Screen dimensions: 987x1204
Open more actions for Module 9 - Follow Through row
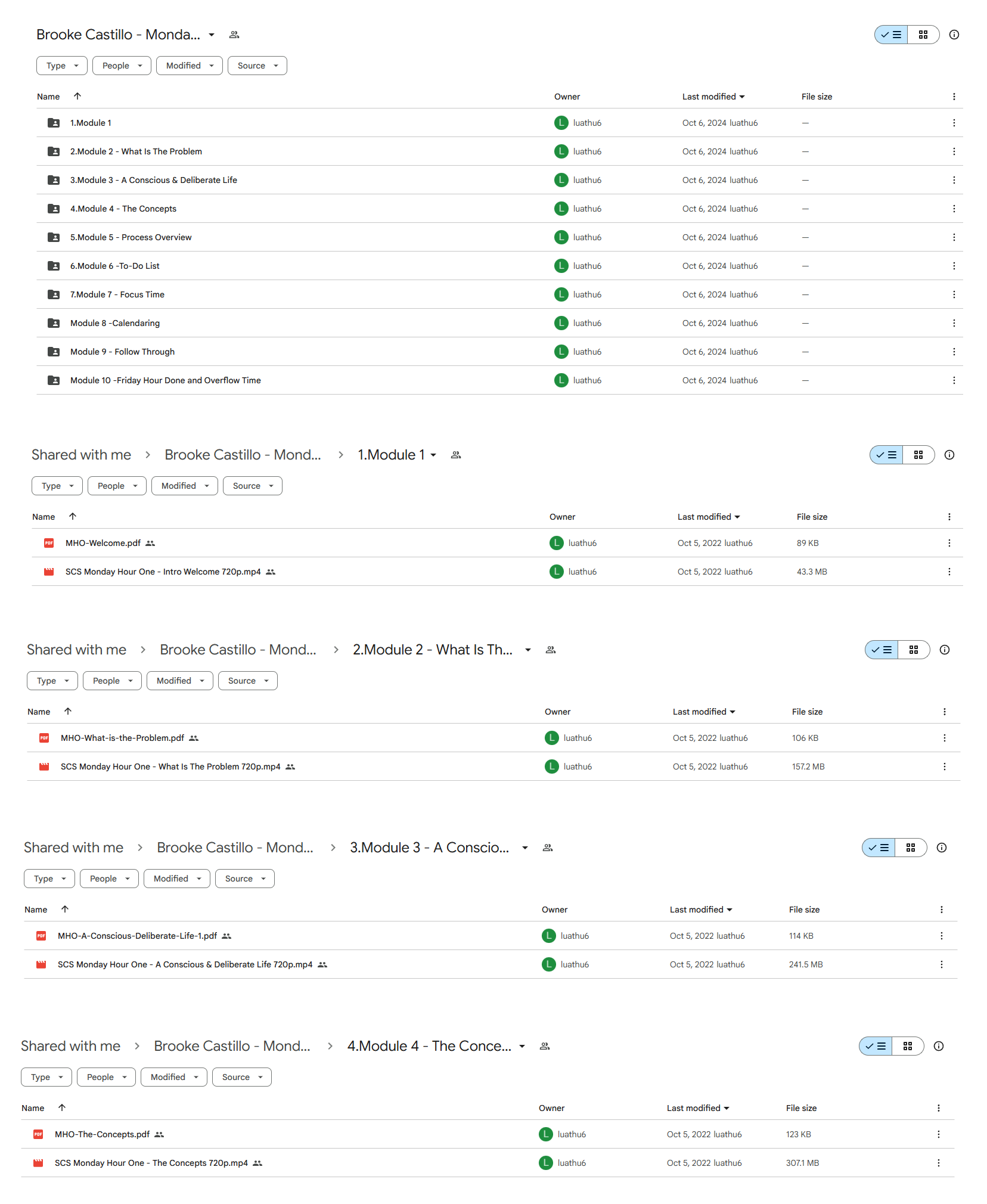click(x=954, y=352)
